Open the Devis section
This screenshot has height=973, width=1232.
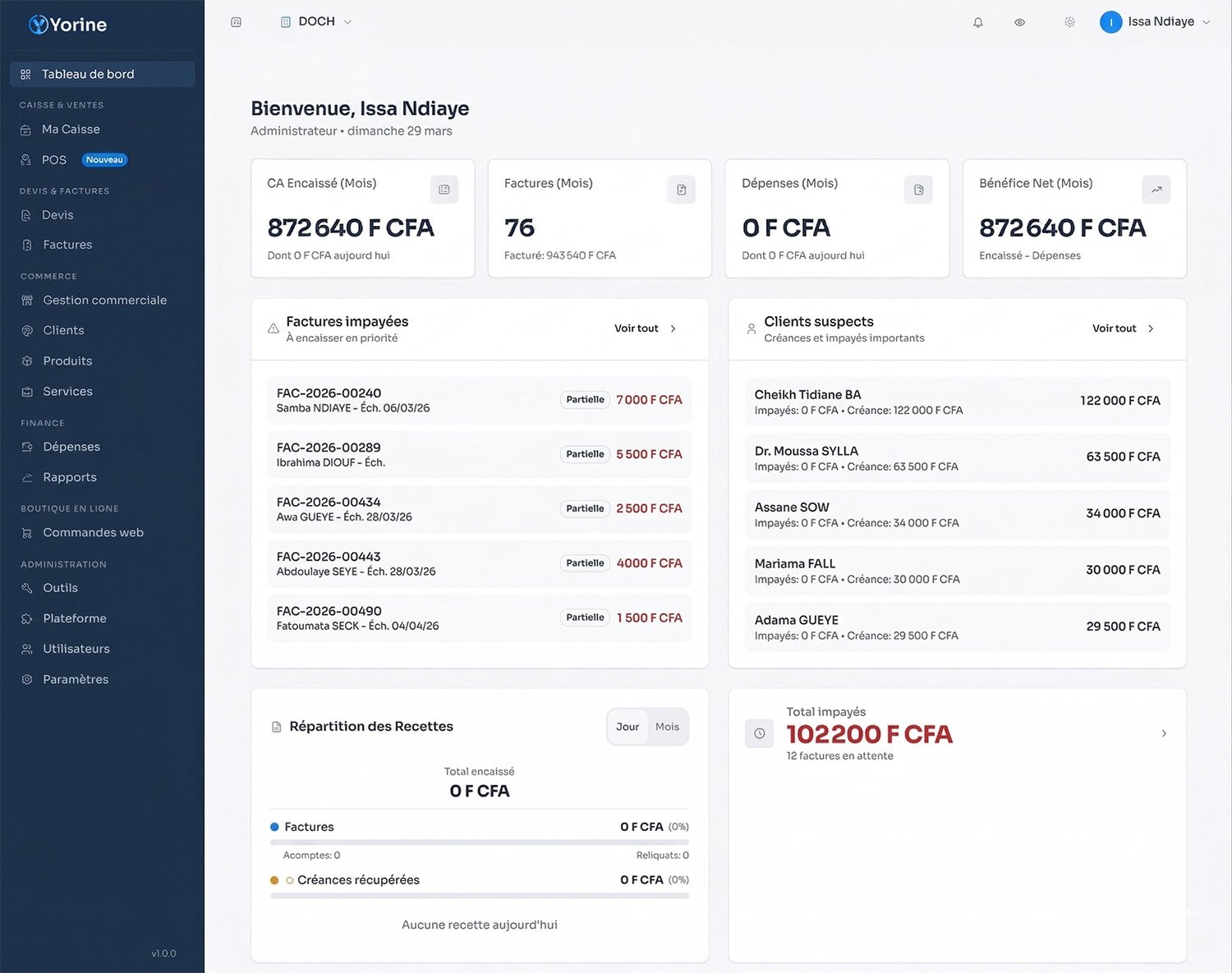coord(57,214)
